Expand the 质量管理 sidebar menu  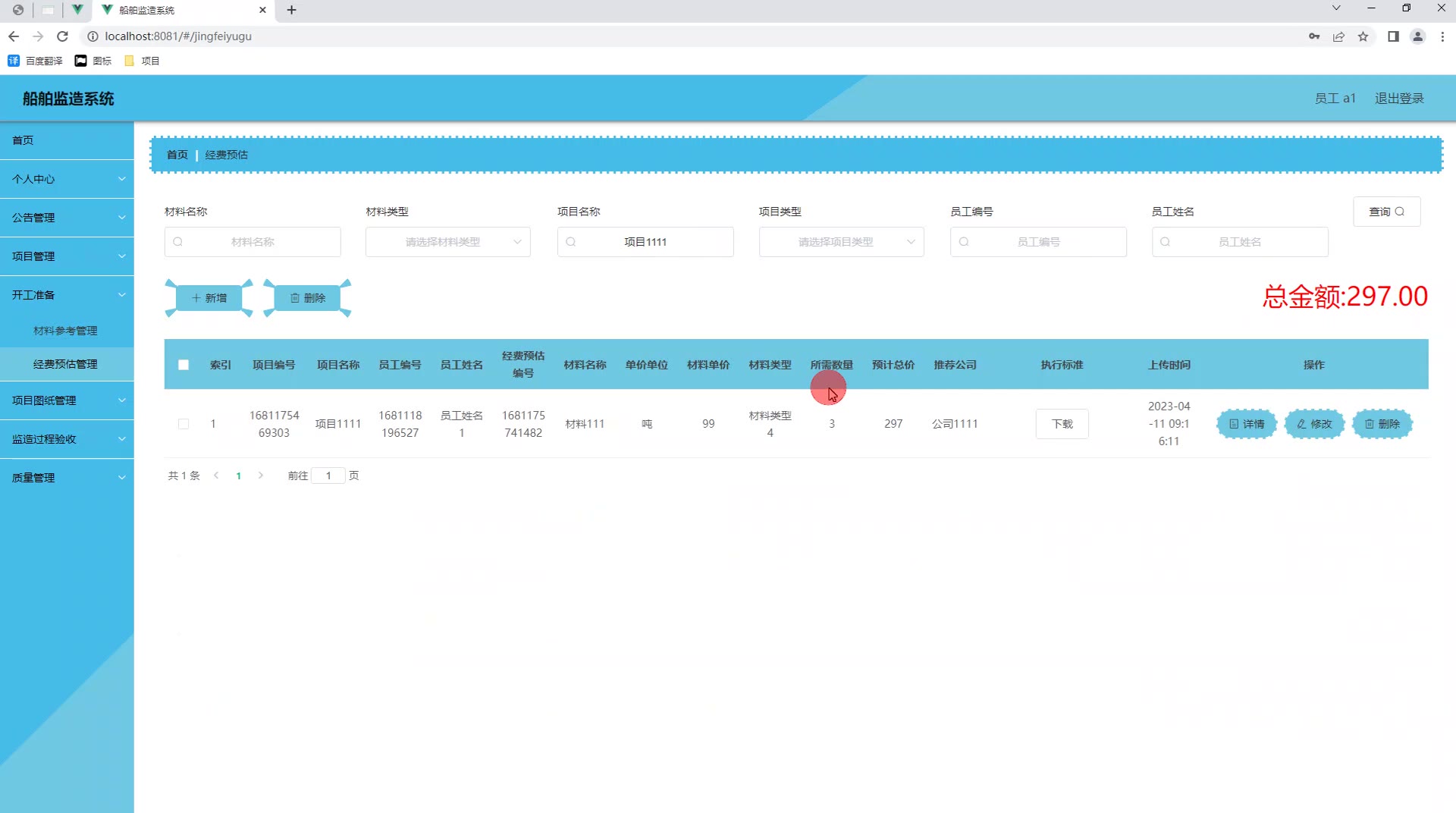coord(67,478)
